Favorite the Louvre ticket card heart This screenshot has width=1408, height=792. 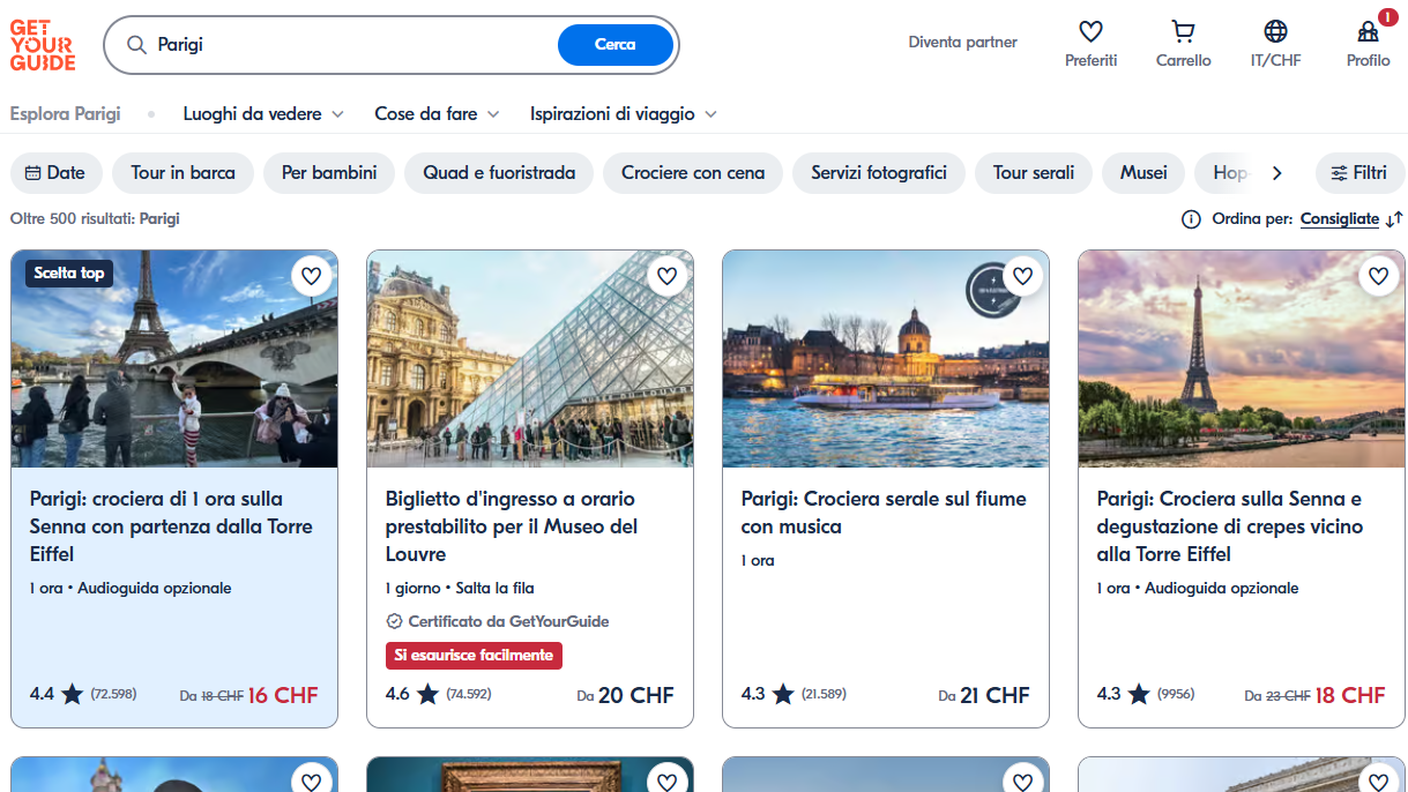(667, 276)
